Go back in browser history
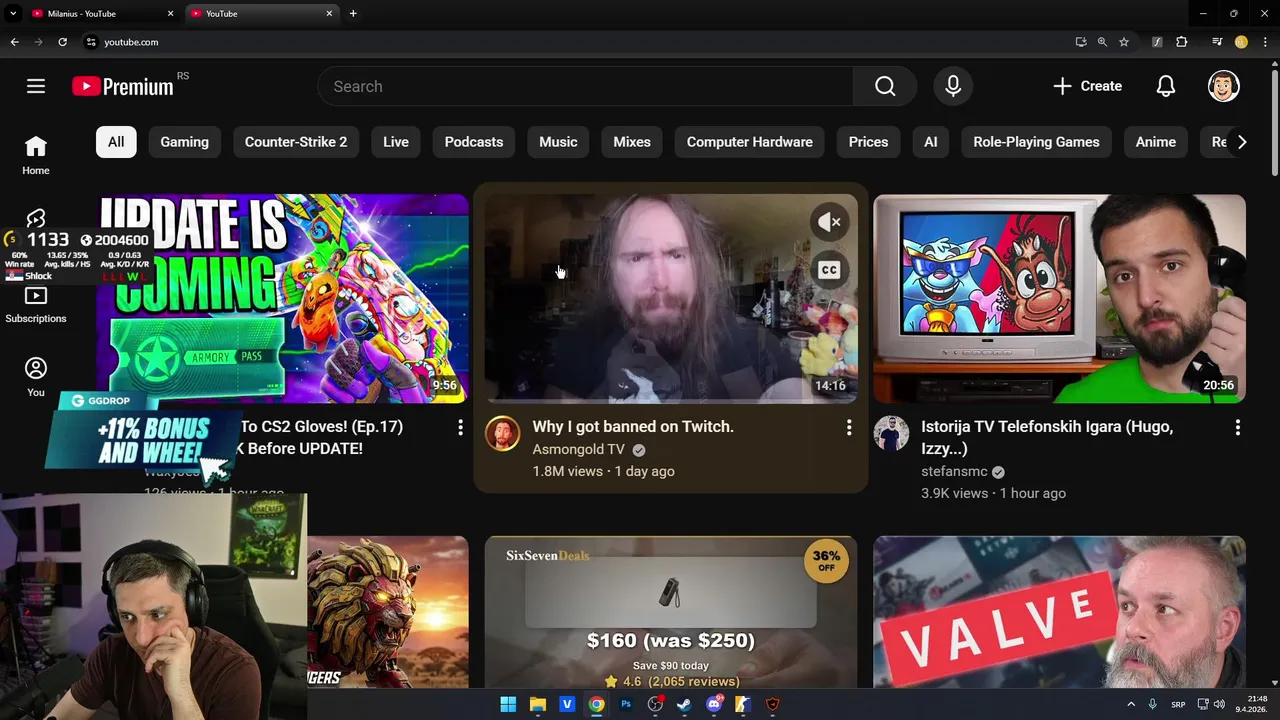 tap(14, 42)
